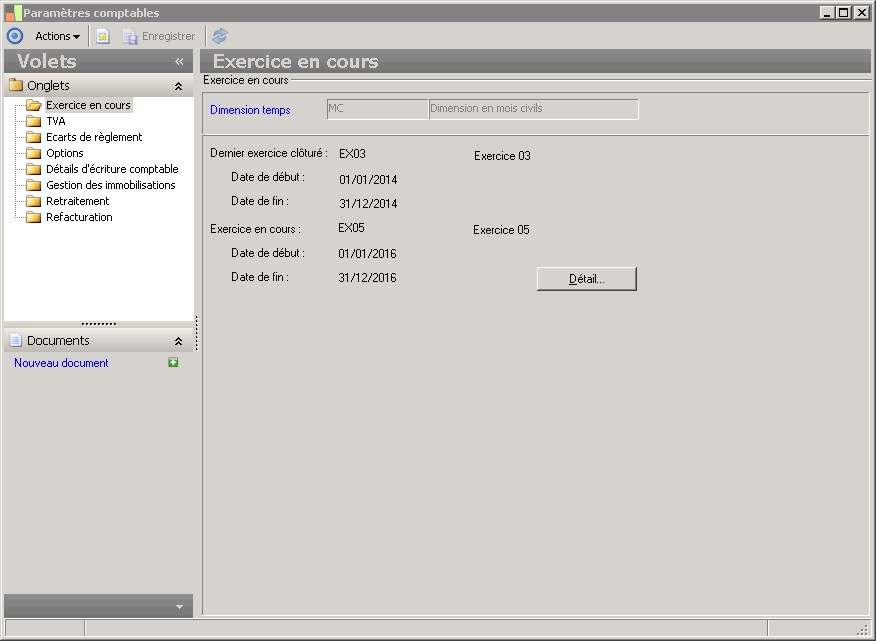
Task: Click the green plus add document icon
Action: (173, 363)
